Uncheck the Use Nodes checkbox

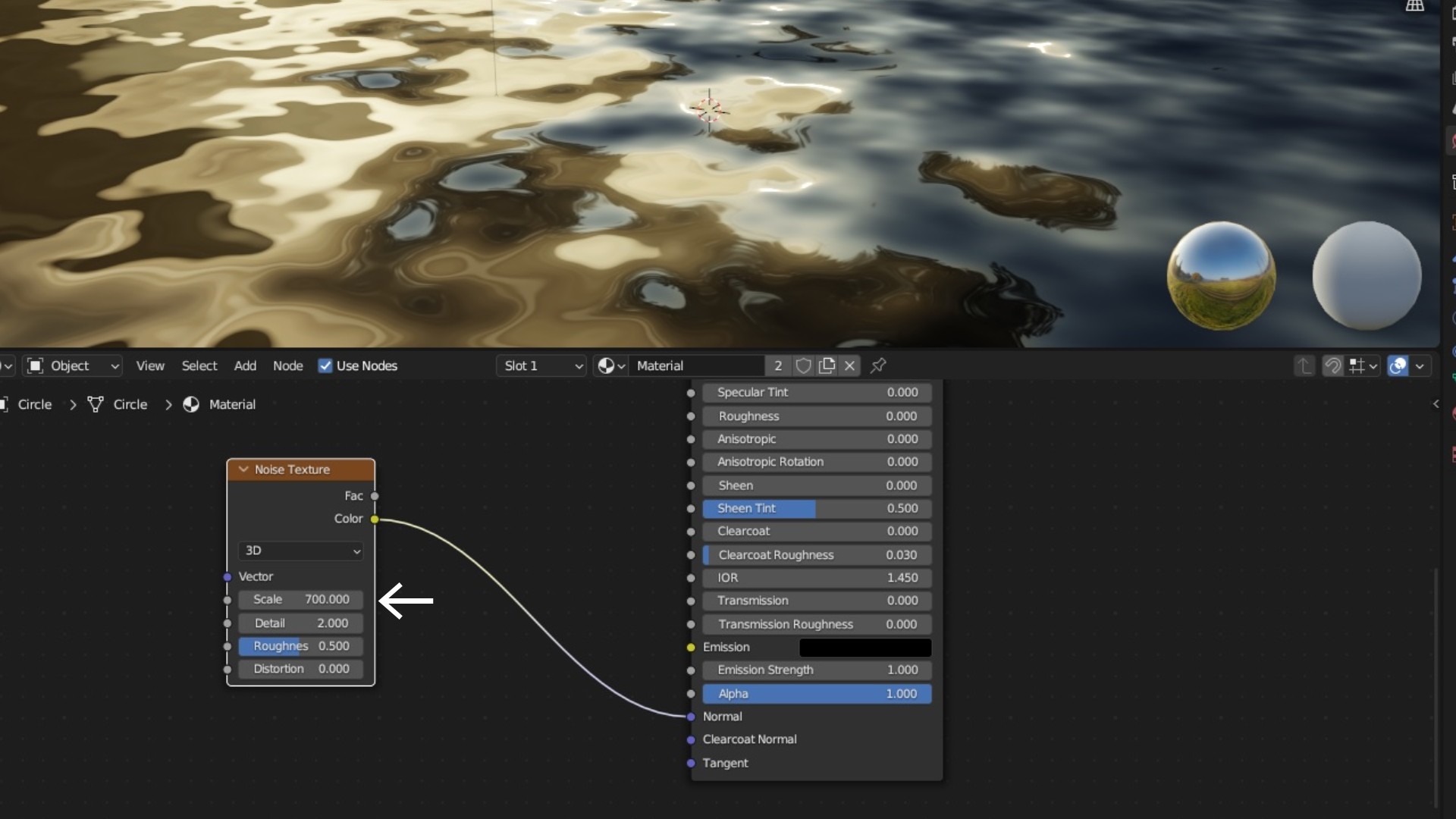325,366
